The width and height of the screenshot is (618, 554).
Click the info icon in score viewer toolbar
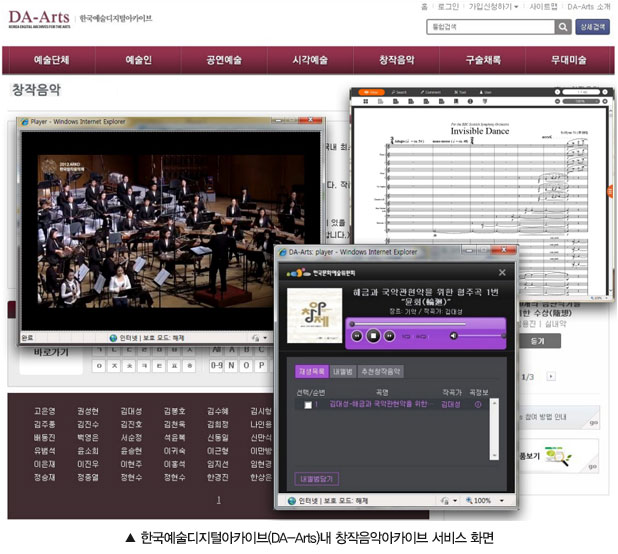[470, 102]
